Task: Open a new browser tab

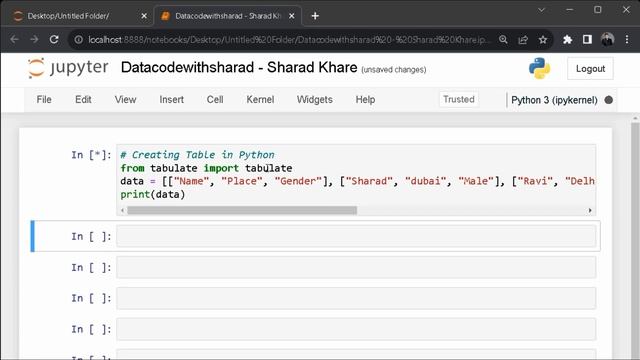Action: [x=315, y=16]
